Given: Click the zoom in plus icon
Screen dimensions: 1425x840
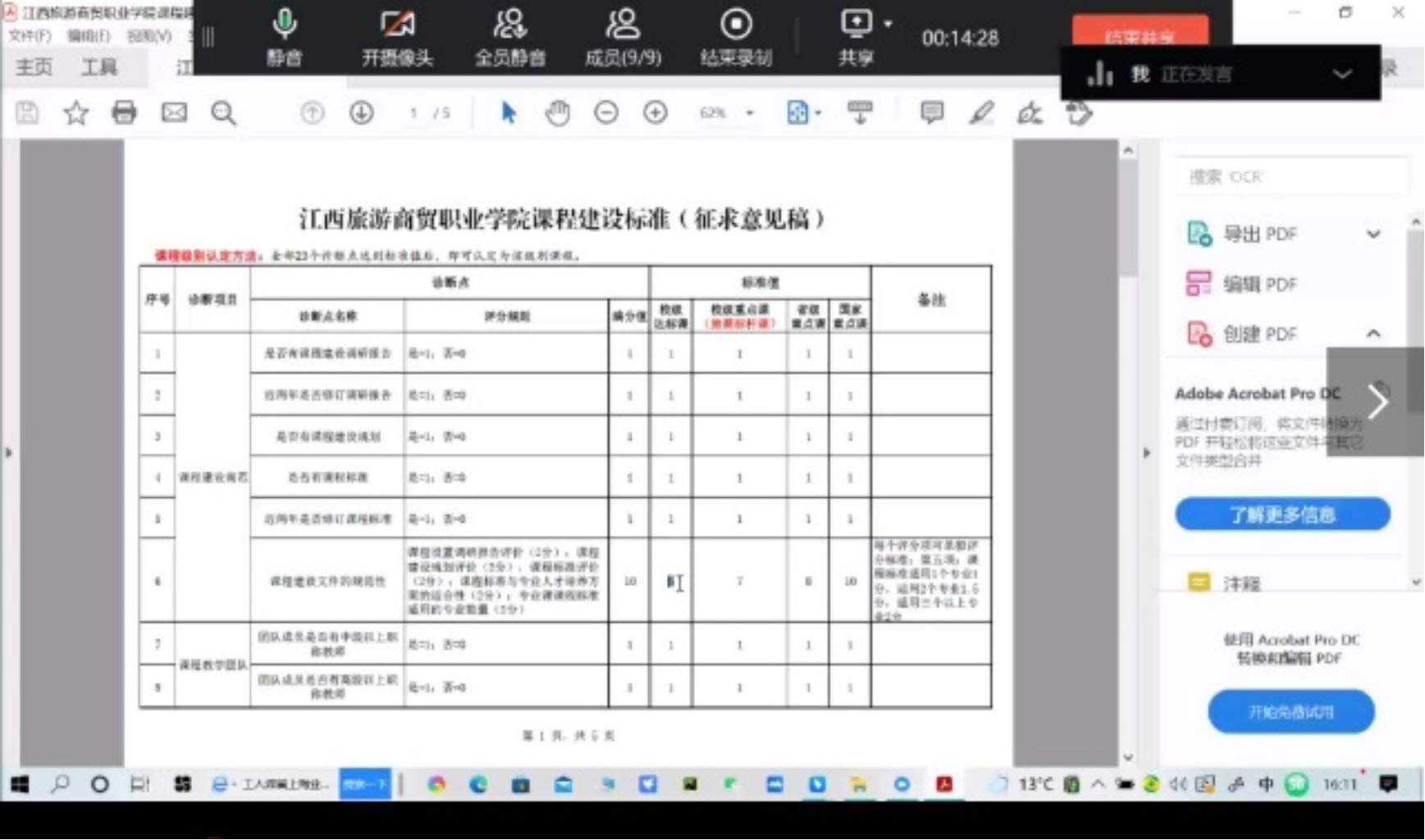Looking at the screenshot, I should 655,112.
